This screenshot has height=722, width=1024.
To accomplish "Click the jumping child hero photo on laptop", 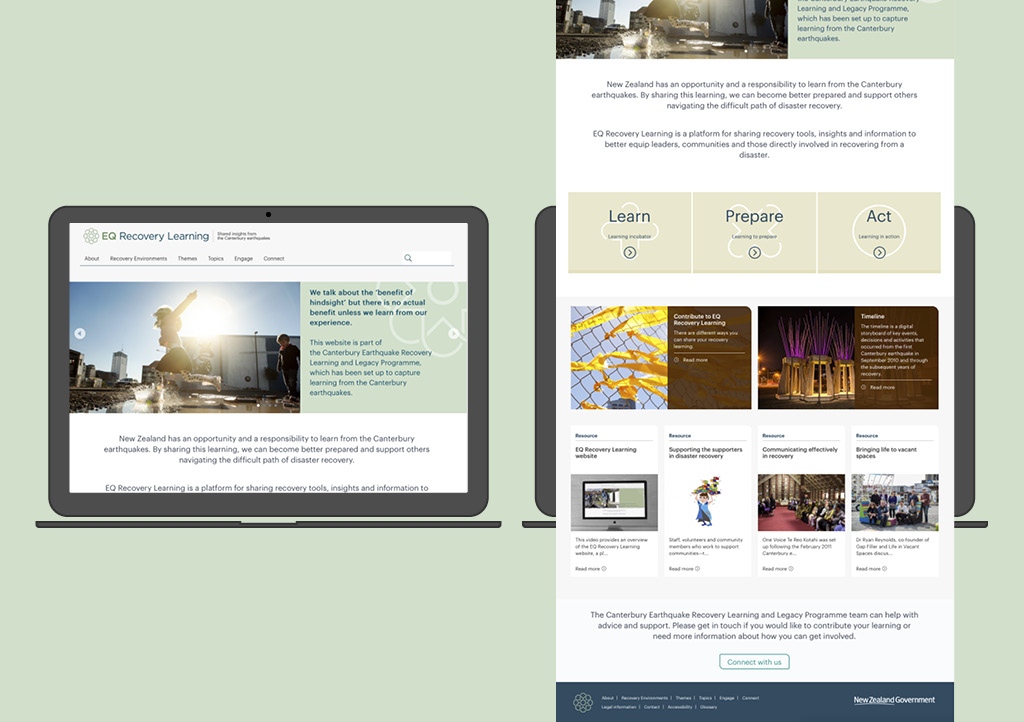I will (185, 347).
